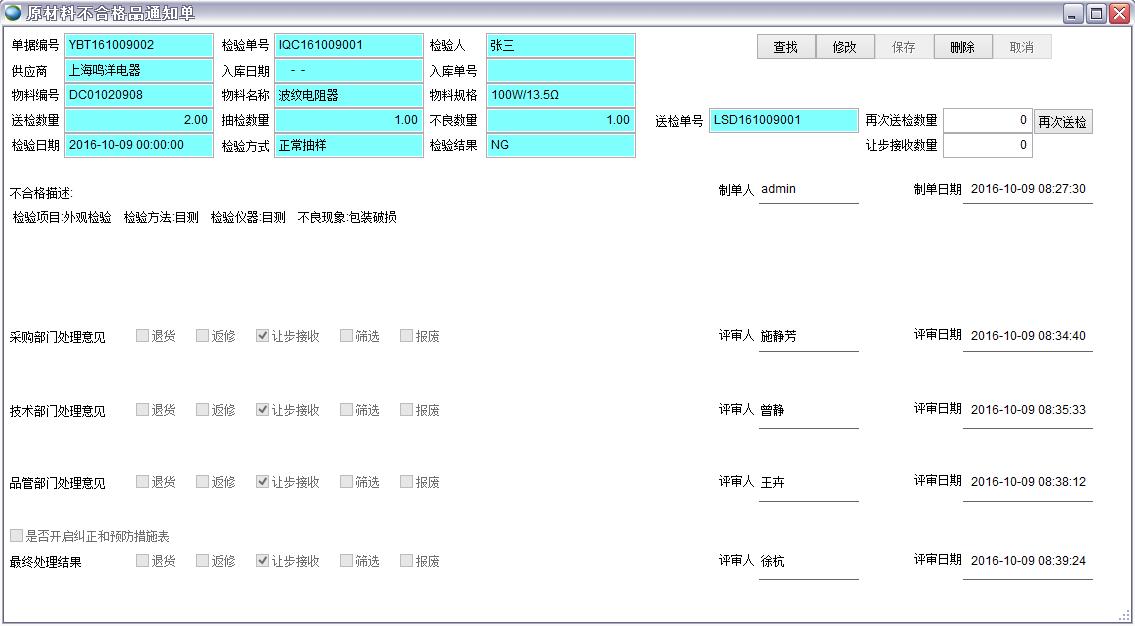The width and height of the screenshot is (1135, 626).
Task: Click the 再次送检 resubmit inspection button
Action: 1062,120
